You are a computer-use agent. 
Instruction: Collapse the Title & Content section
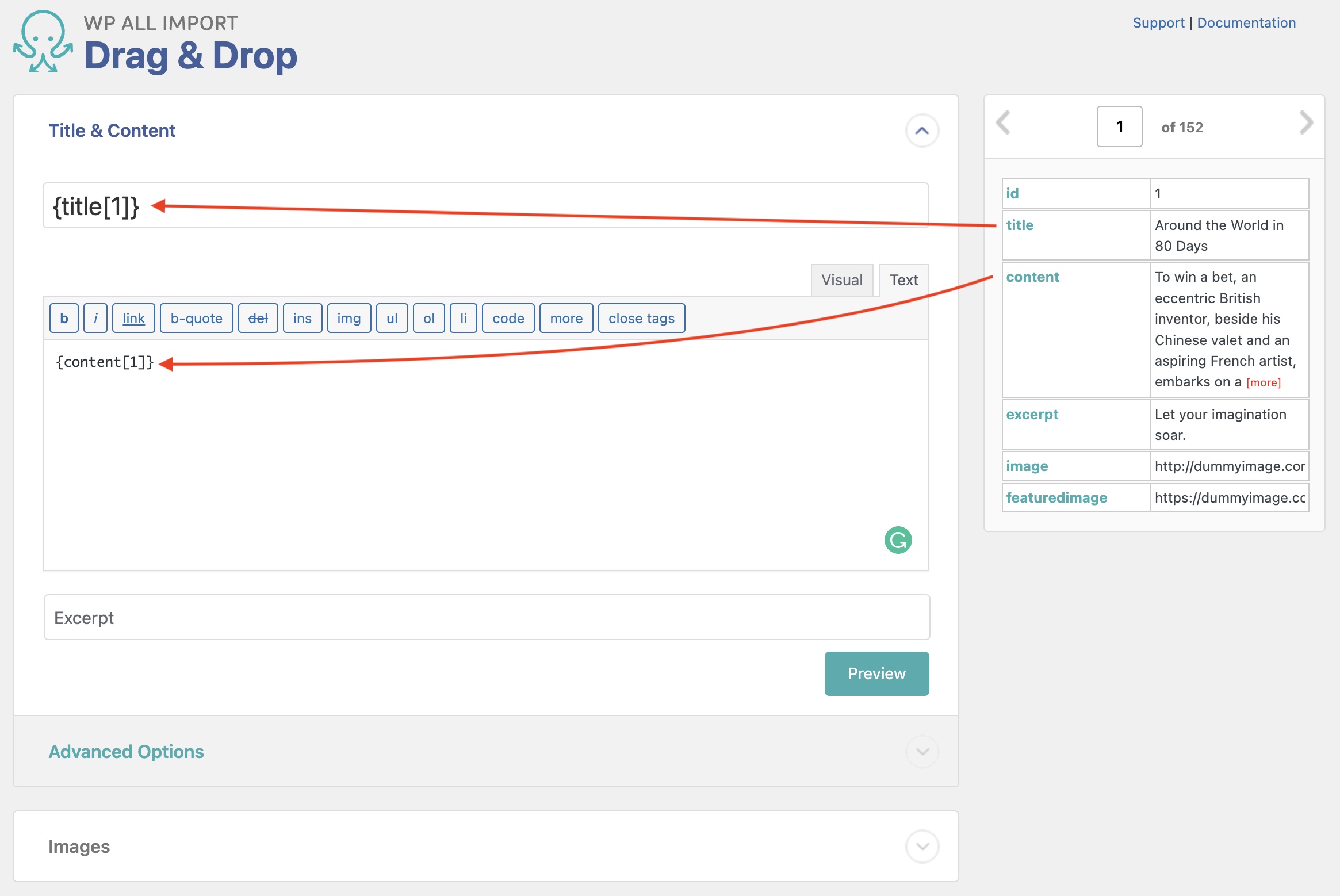pos(922,131)
